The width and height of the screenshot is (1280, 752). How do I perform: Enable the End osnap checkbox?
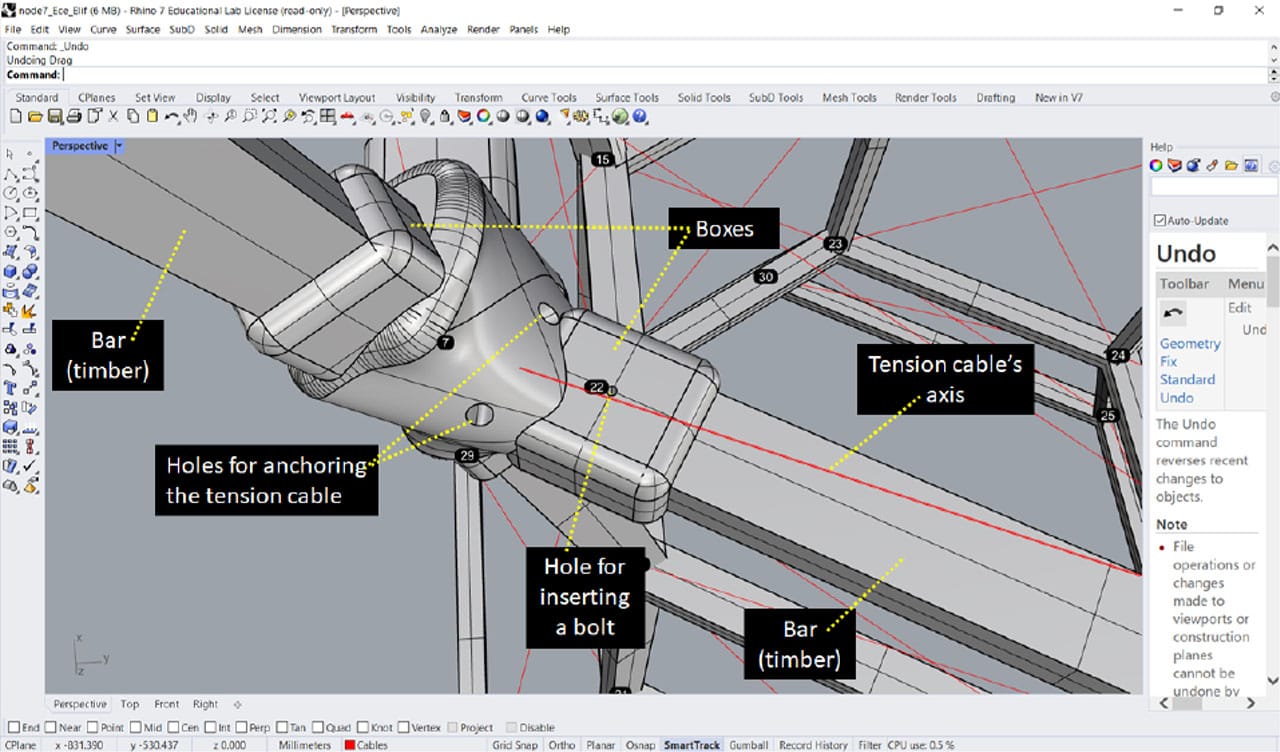12,728
